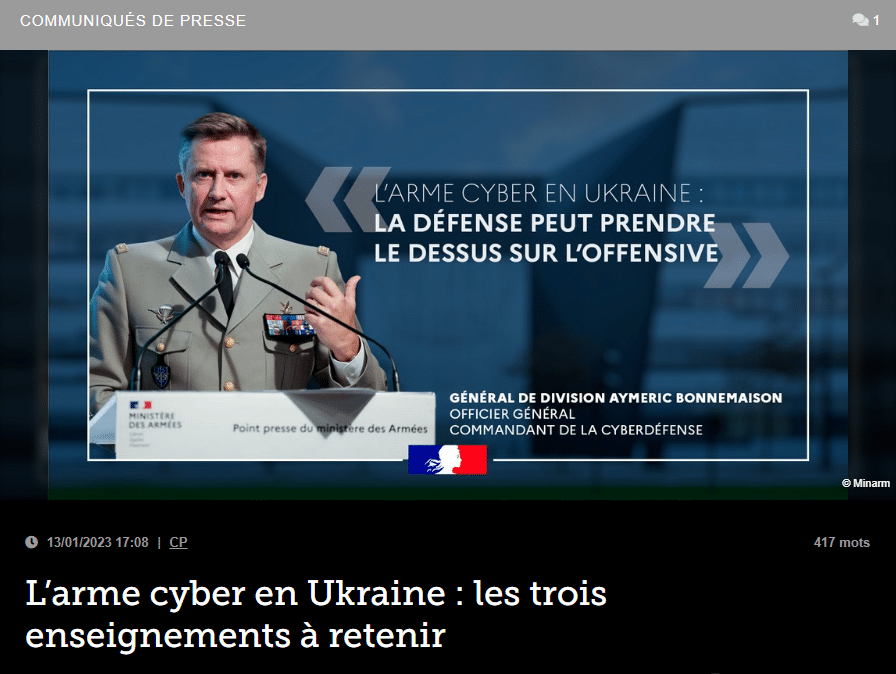Click the 417 mots word count
The image size is (896, 674).
[842, 542]
